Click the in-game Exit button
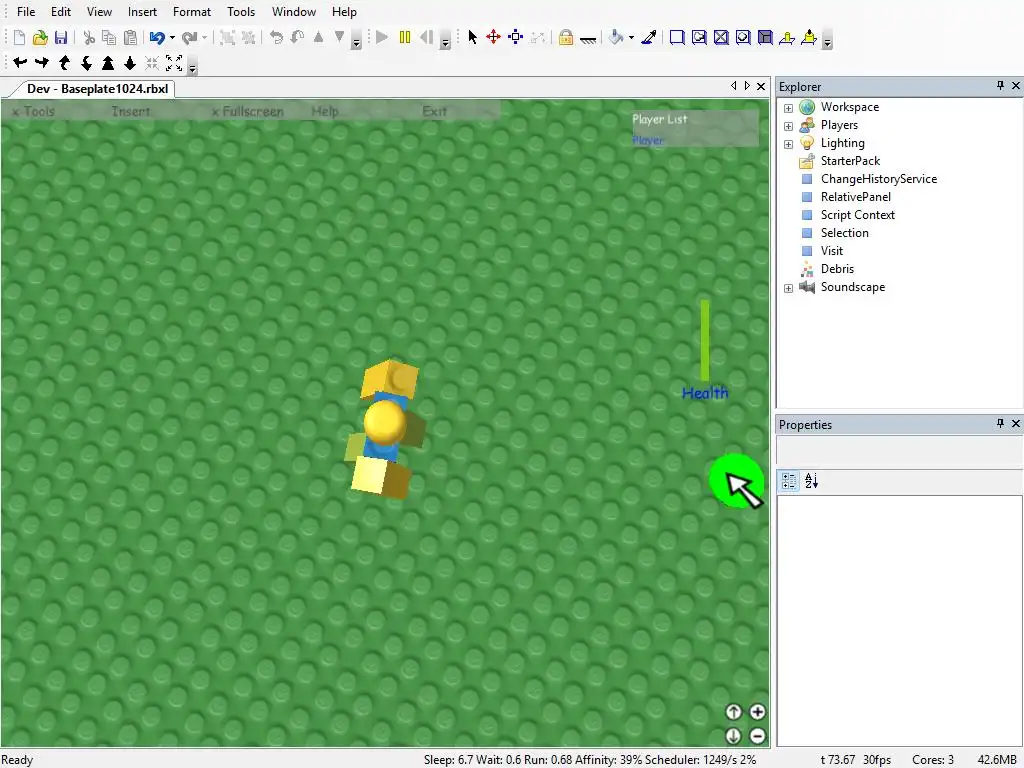Viewport: 1024px width, 768px height. click(x=434, y=112)
